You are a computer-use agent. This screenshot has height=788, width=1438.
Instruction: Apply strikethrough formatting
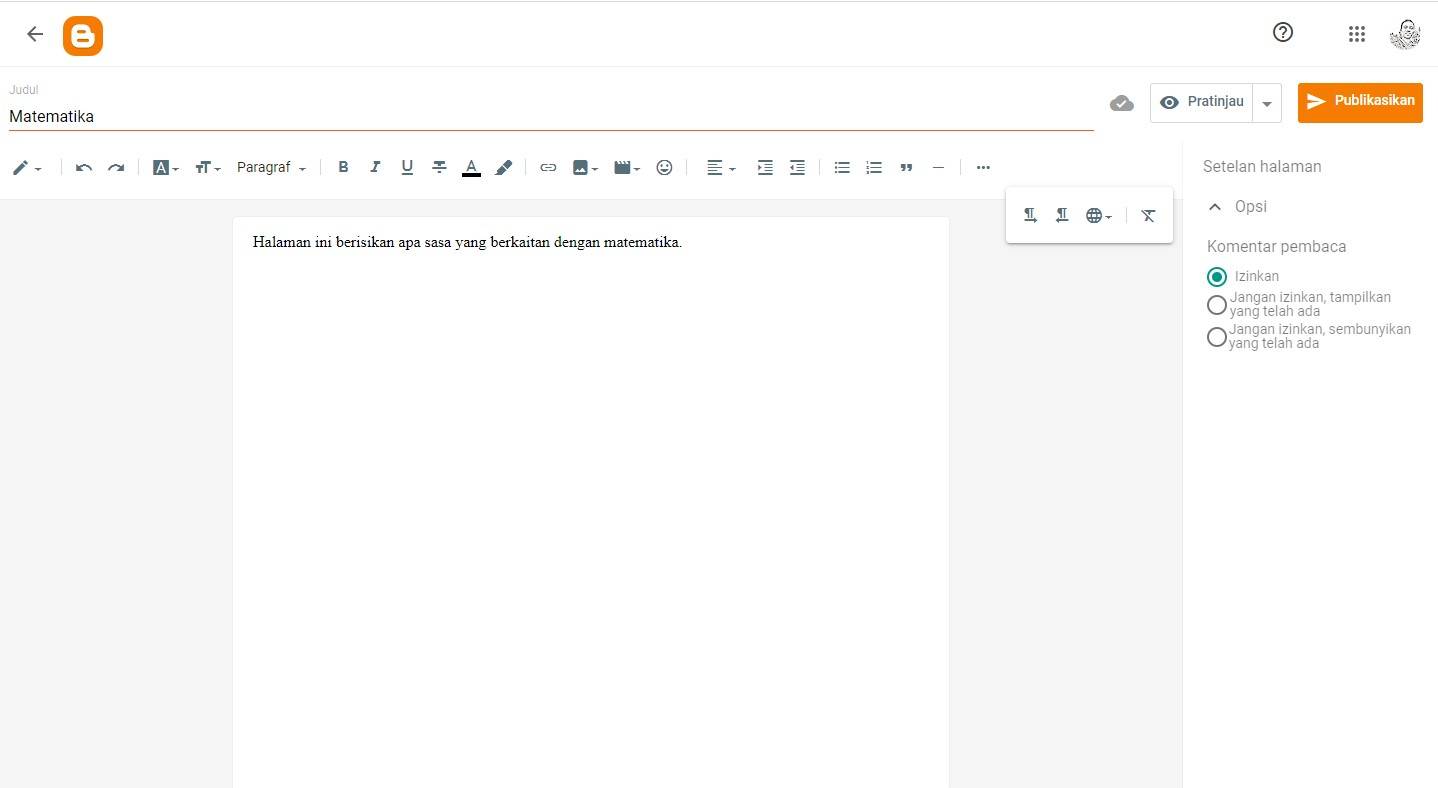pyautogui.click(x=439, y=167)
